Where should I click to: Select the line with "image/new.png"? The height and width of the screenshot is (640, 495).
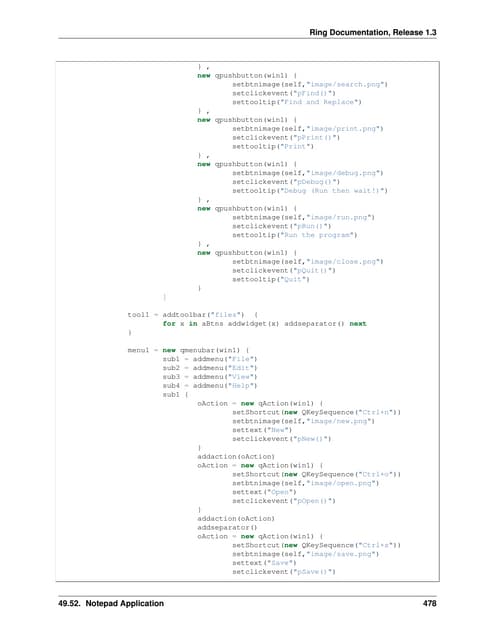click(303, 421)
